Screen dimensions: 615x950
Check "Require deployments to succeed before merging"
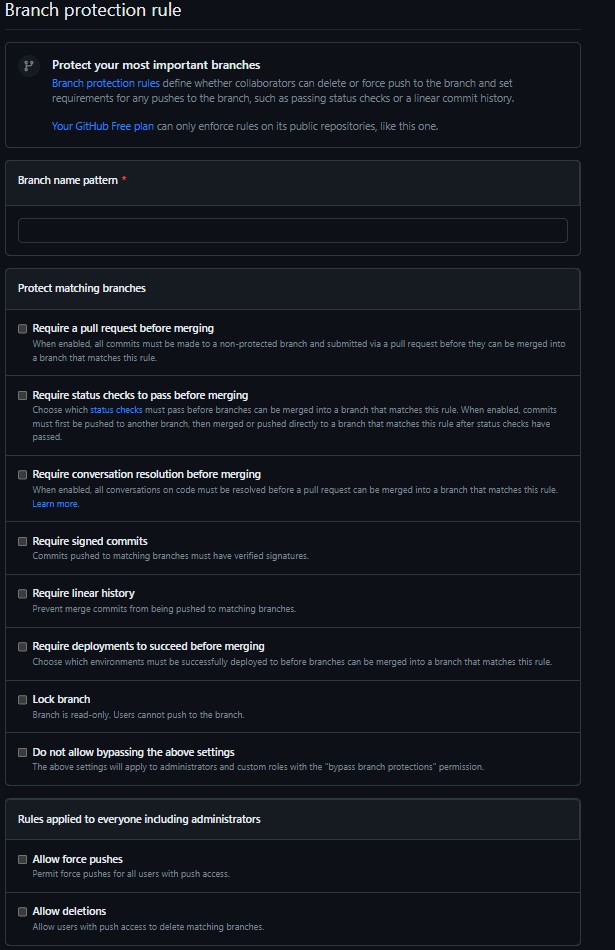pos(22,646)
